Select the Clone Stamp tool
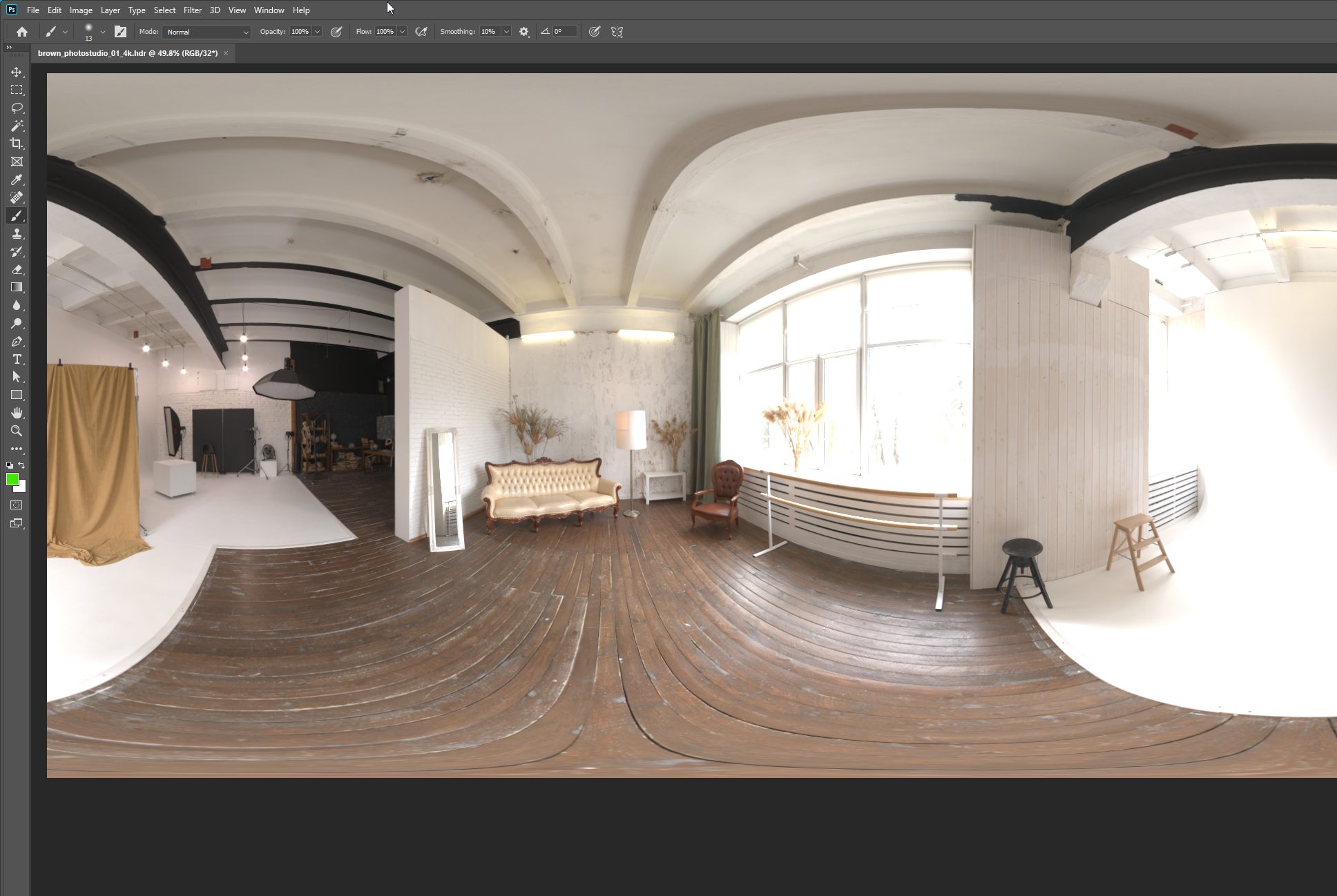1337x896 pixels. pyautogui.click(x=17, y=234)
